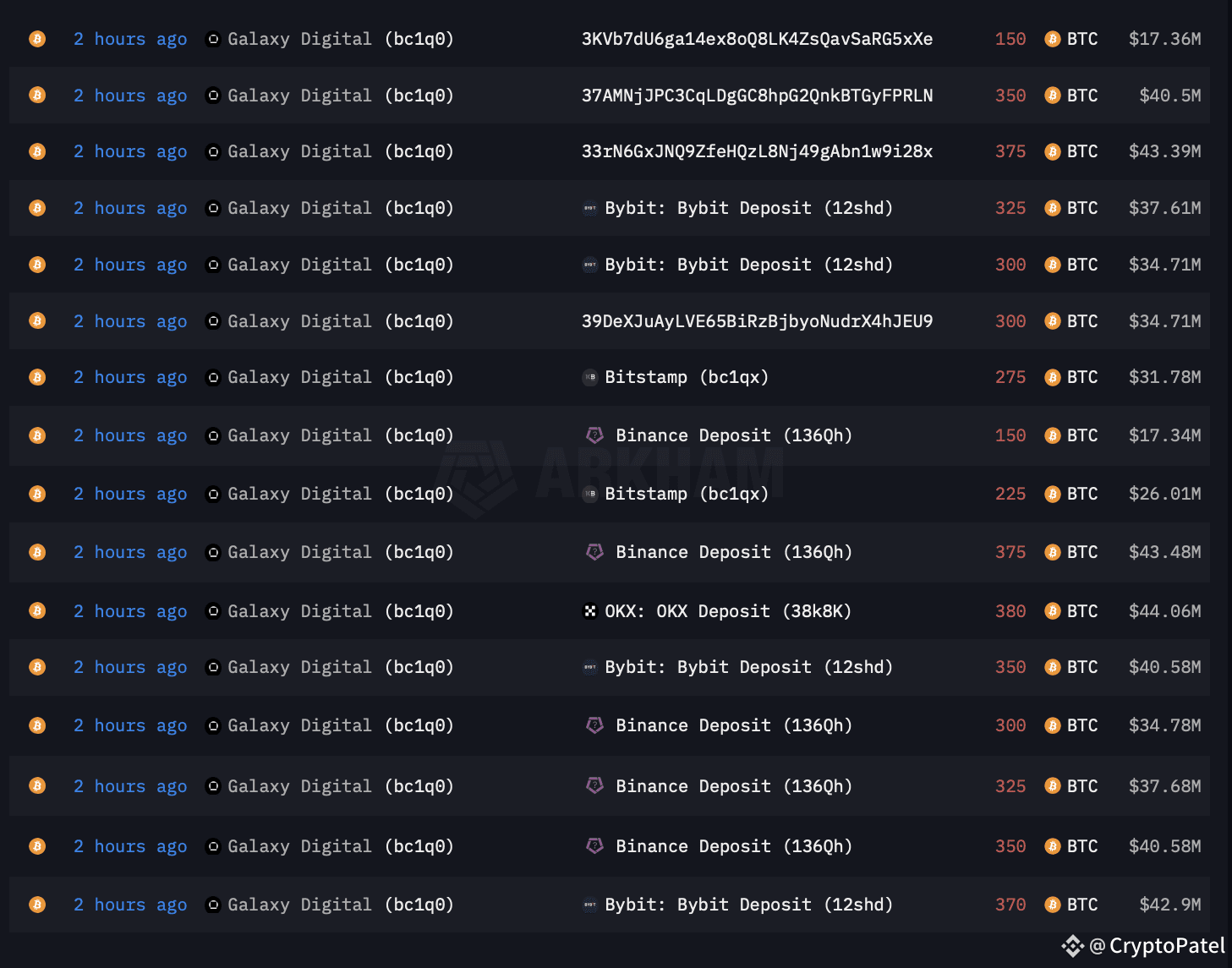This screenshot has height=968, width=1232.
Task: Open address 39DeXJuAyLVE65BiRzBjbyoNudrX4hJEU9
Action: coord(757,321)
